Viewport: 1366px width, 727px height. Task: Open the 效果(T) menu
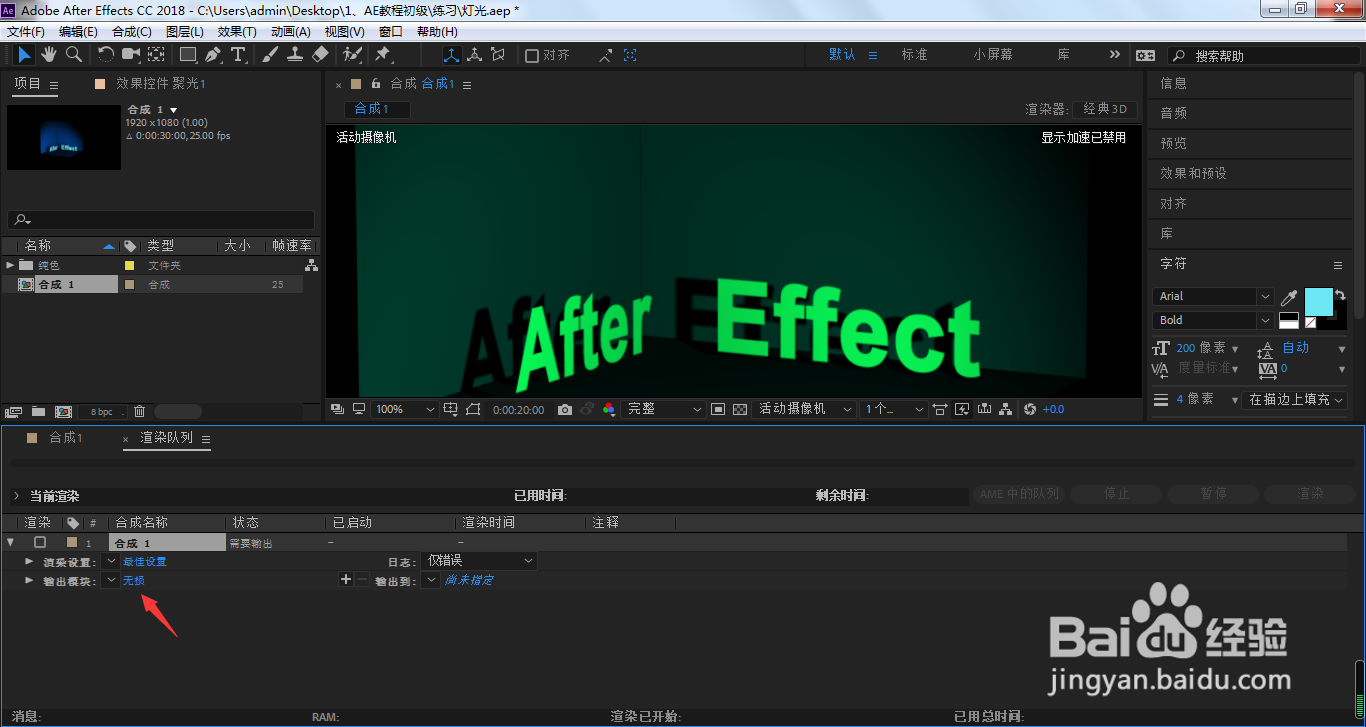point(237,32)
